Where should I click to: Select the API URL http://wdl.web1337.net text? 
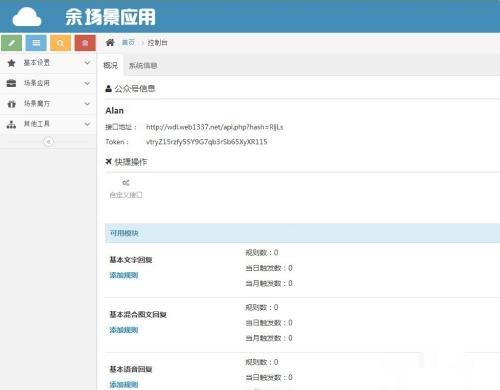coord(215,127)
